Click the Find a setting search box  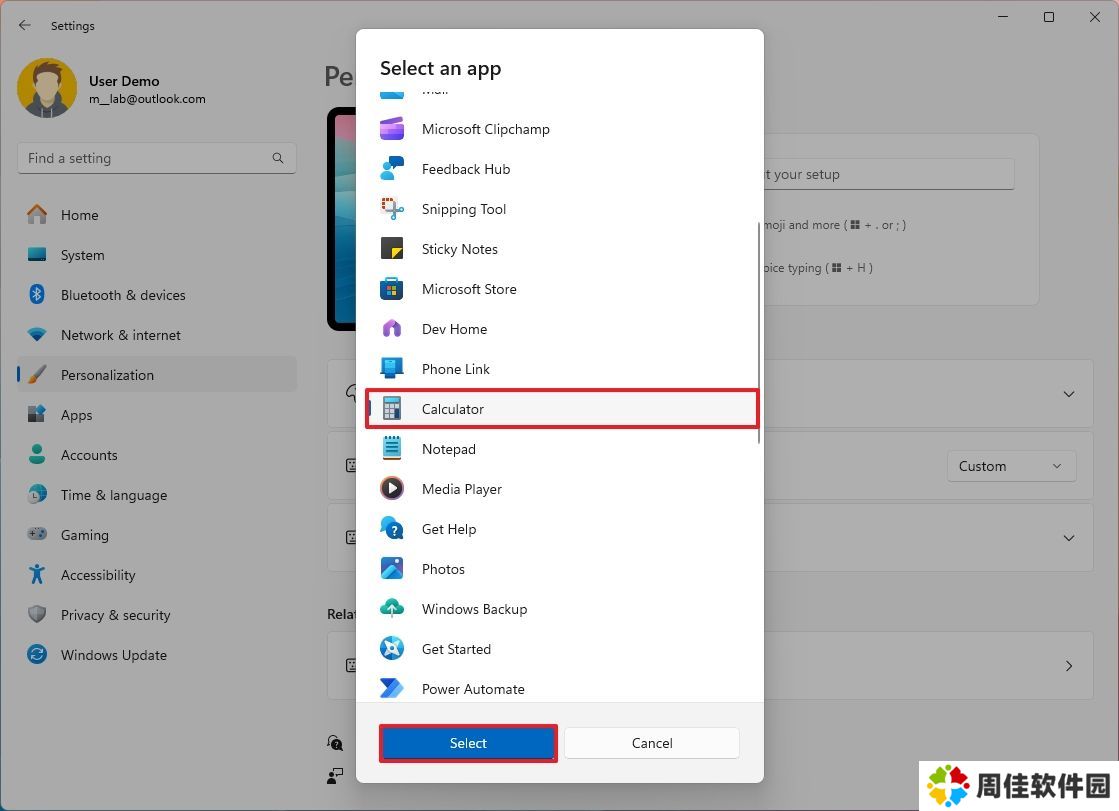[157, 158]
